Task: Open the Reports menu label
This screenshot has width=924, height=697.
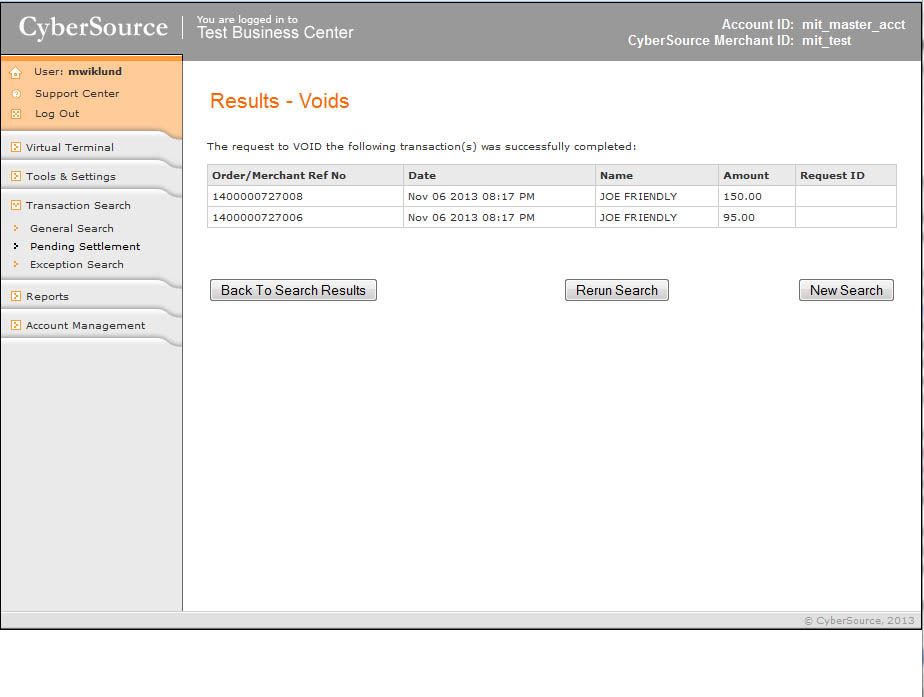Action: click(x=47, y=296)
